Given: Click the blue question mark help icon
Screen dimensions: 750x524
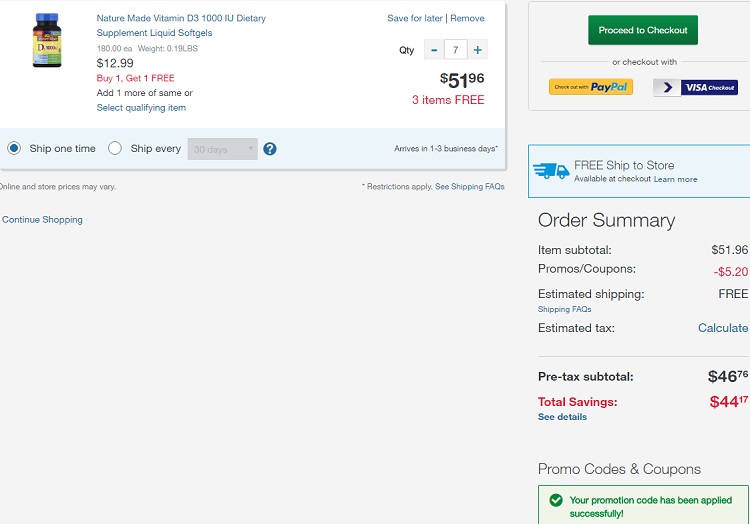Looking at the screenshot, I should point(270,149).
